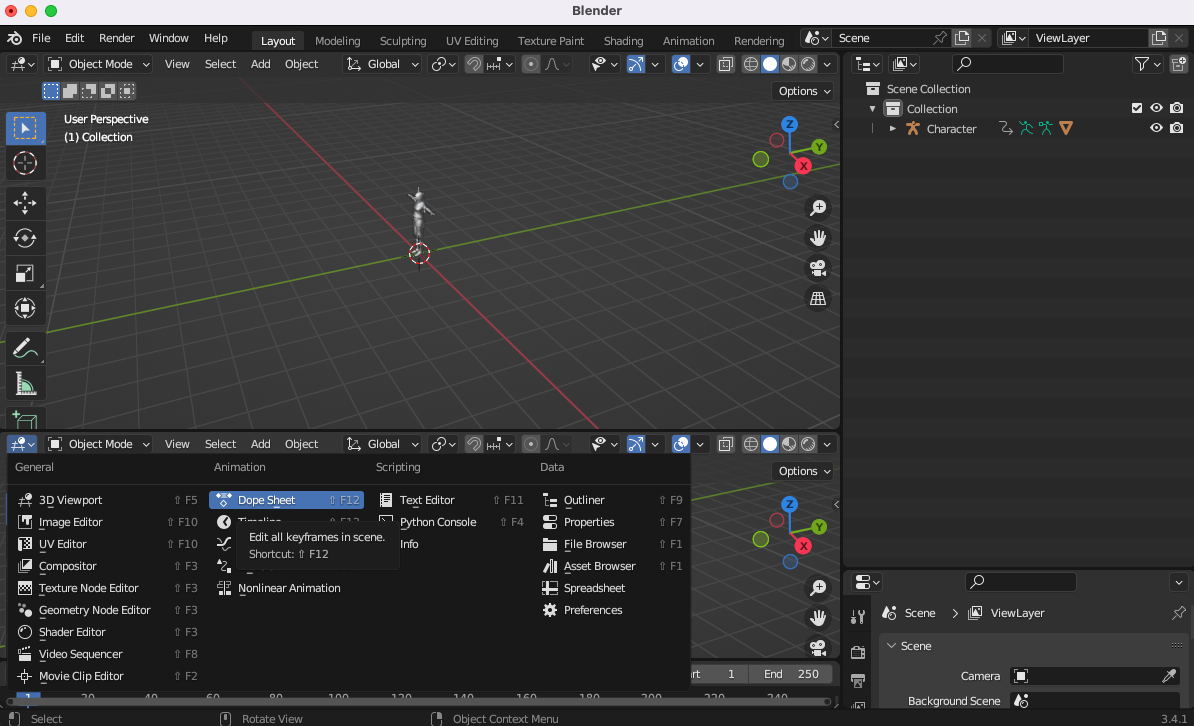Image resolution: width=1194 pixels, height=726 pixels.
Task: Choose Asset Browser editor type
Action: tap(612, 566)
